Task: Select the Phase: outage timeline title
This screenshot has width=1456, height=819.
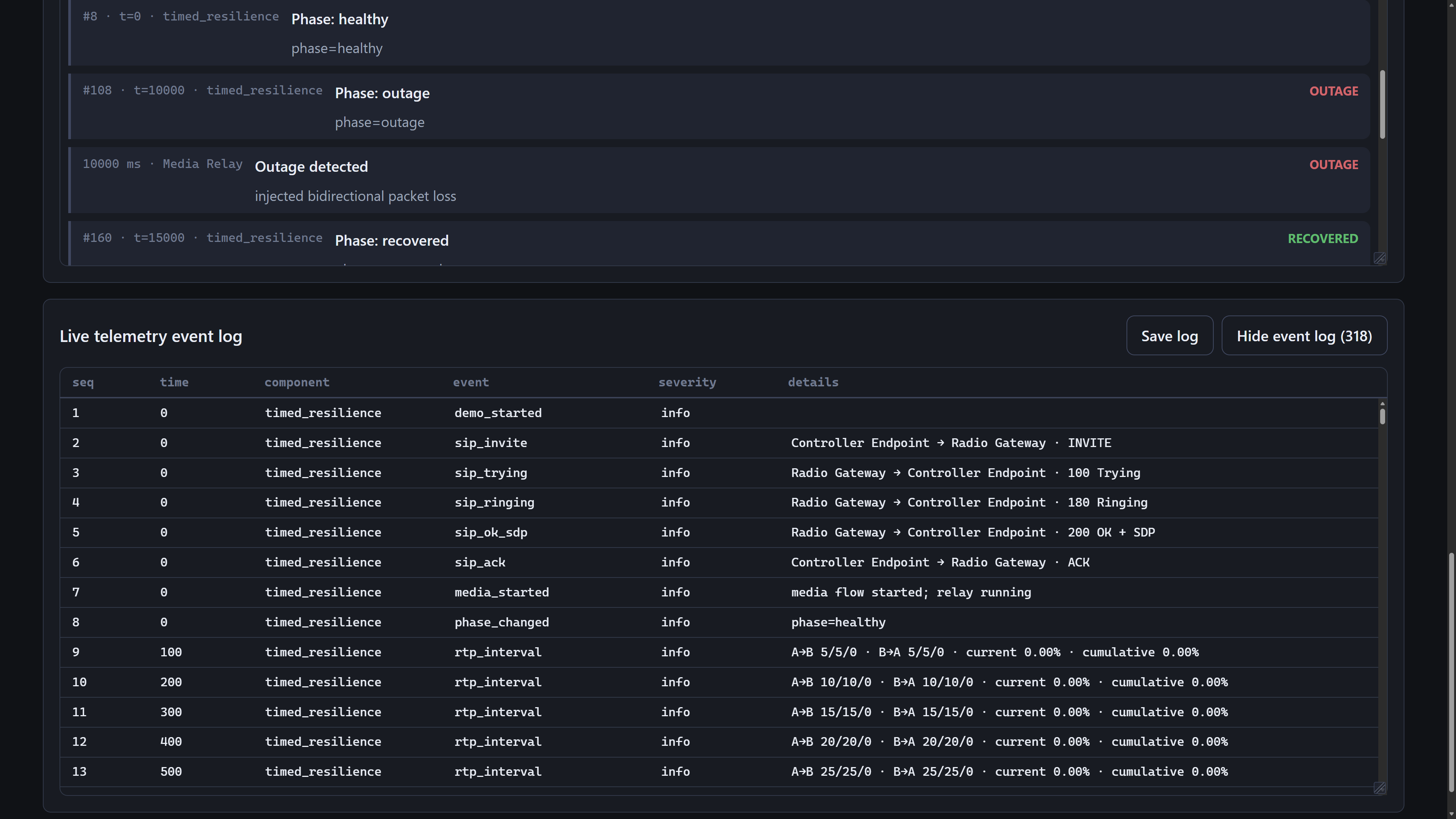Action: [382, 93]
